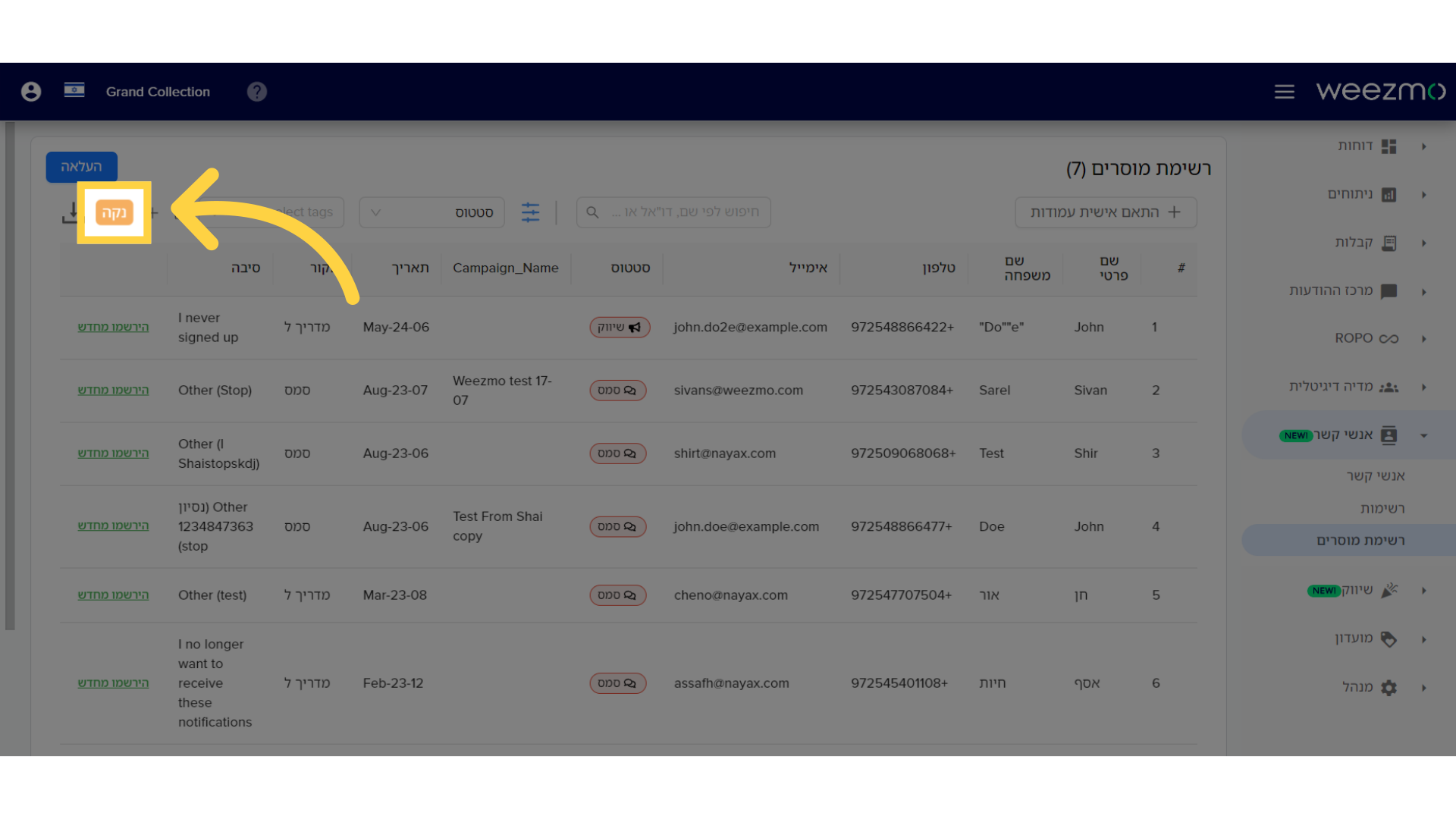Click email sivans@weezmo.com cell
Image resolution: width=1456 pixels, height=819 pixels.
click(x=739, y=391)
